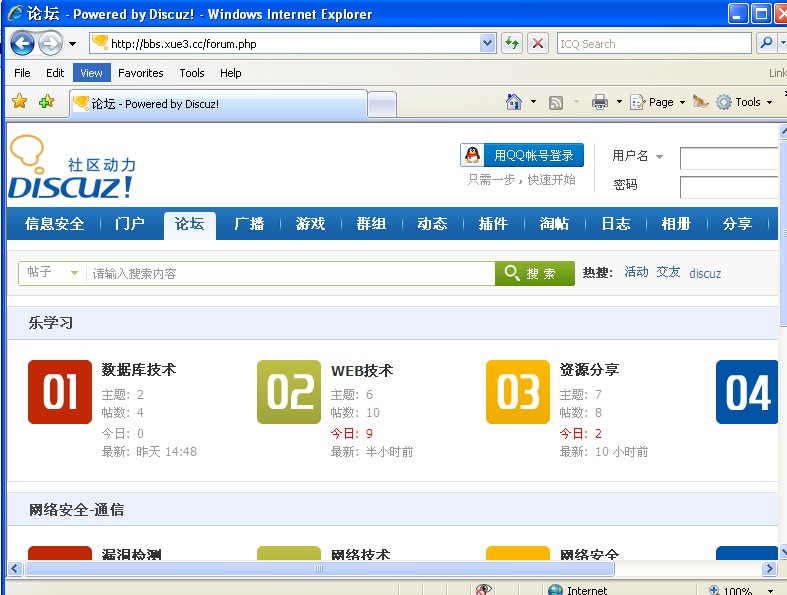The image size is (787, 595).
Task: Click the red Stop loading icon
Action: tap(538, 43)
